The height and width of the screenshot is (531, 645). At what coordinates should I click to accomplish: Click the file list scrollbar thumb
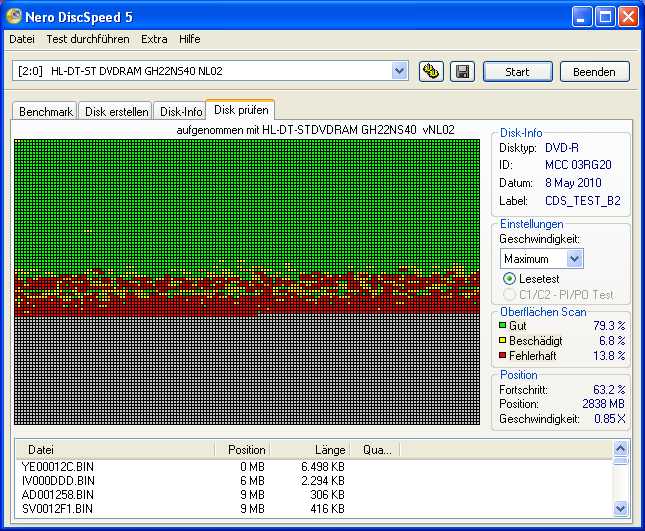tap(620, 461)
